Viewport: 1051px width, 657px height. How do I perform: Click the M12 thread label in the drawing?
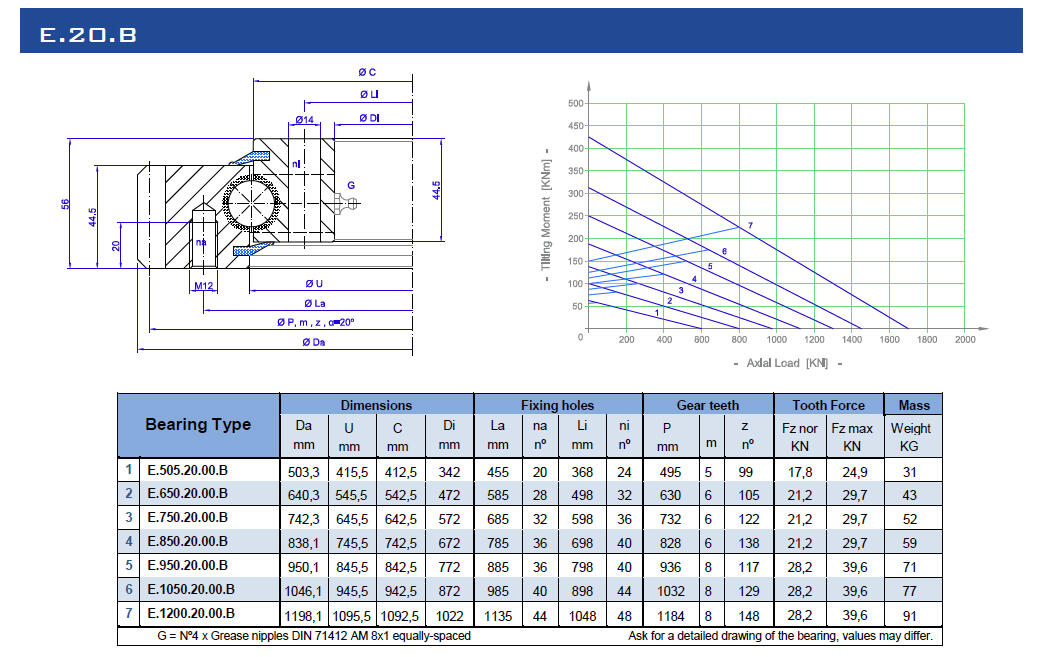click(204, 287)
